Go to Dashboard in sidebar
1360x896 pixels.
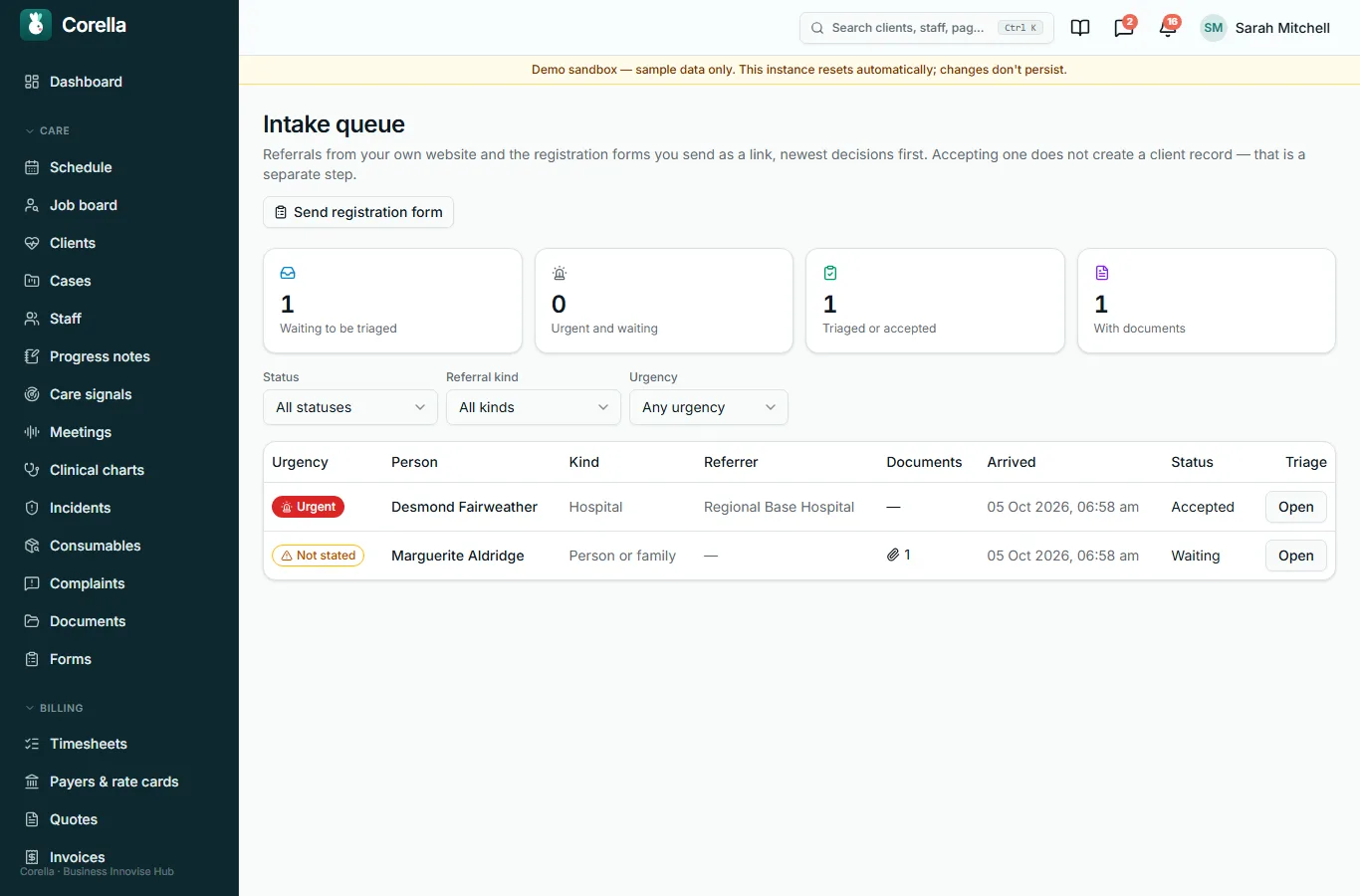119,82
